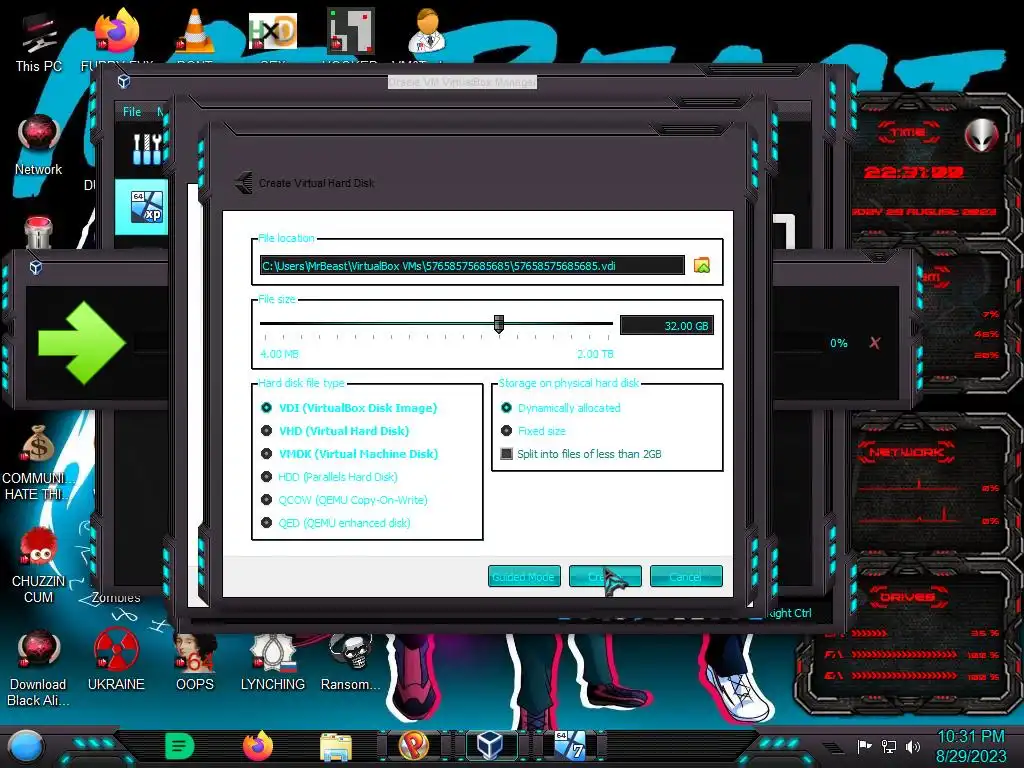Image resolution: width=1024 pixels, height=768 pixels.
Task: Click the green arrow in progress window
Action: click(x=81, y=342)
